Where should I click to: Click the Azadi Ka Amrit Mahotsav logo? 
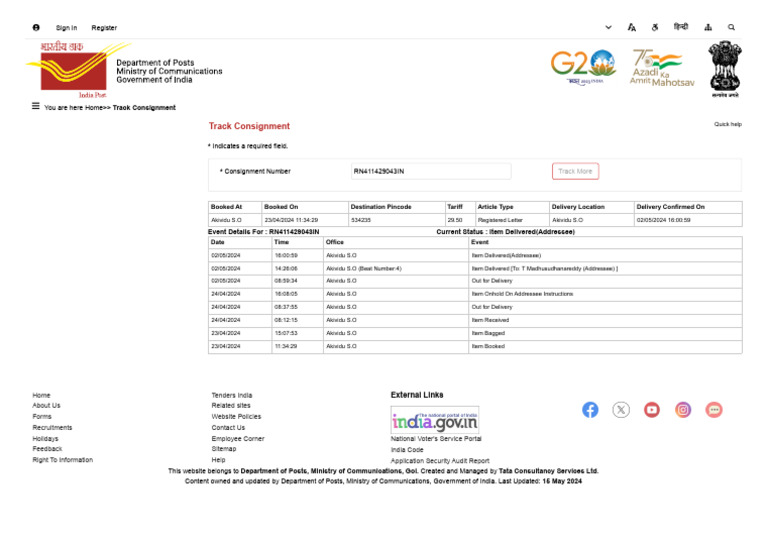click(x=662, y=68)
